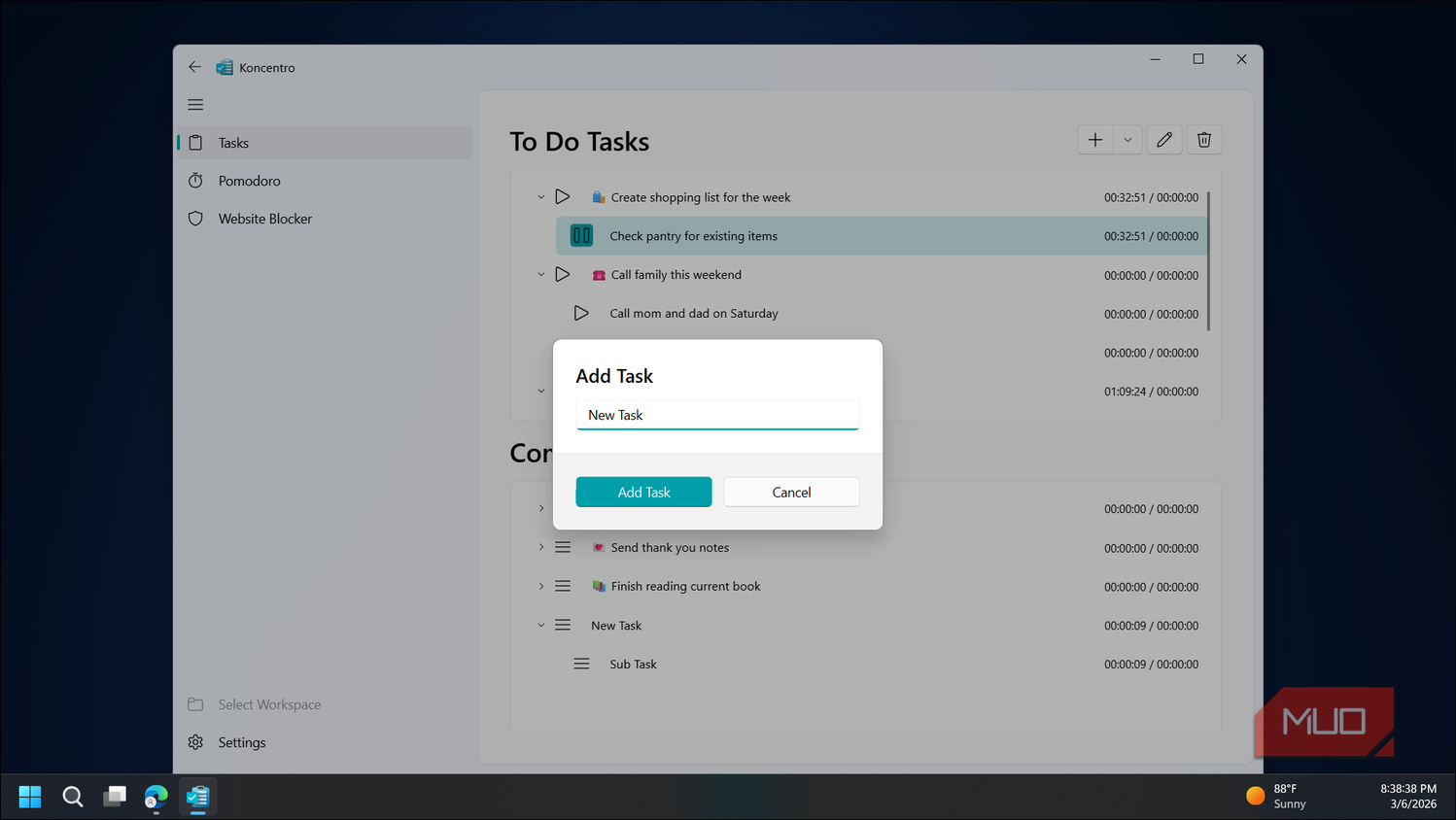Screen dimensions: 1456x820
Task: Confirm with the Add Task button
Action: tap(643, 492)
